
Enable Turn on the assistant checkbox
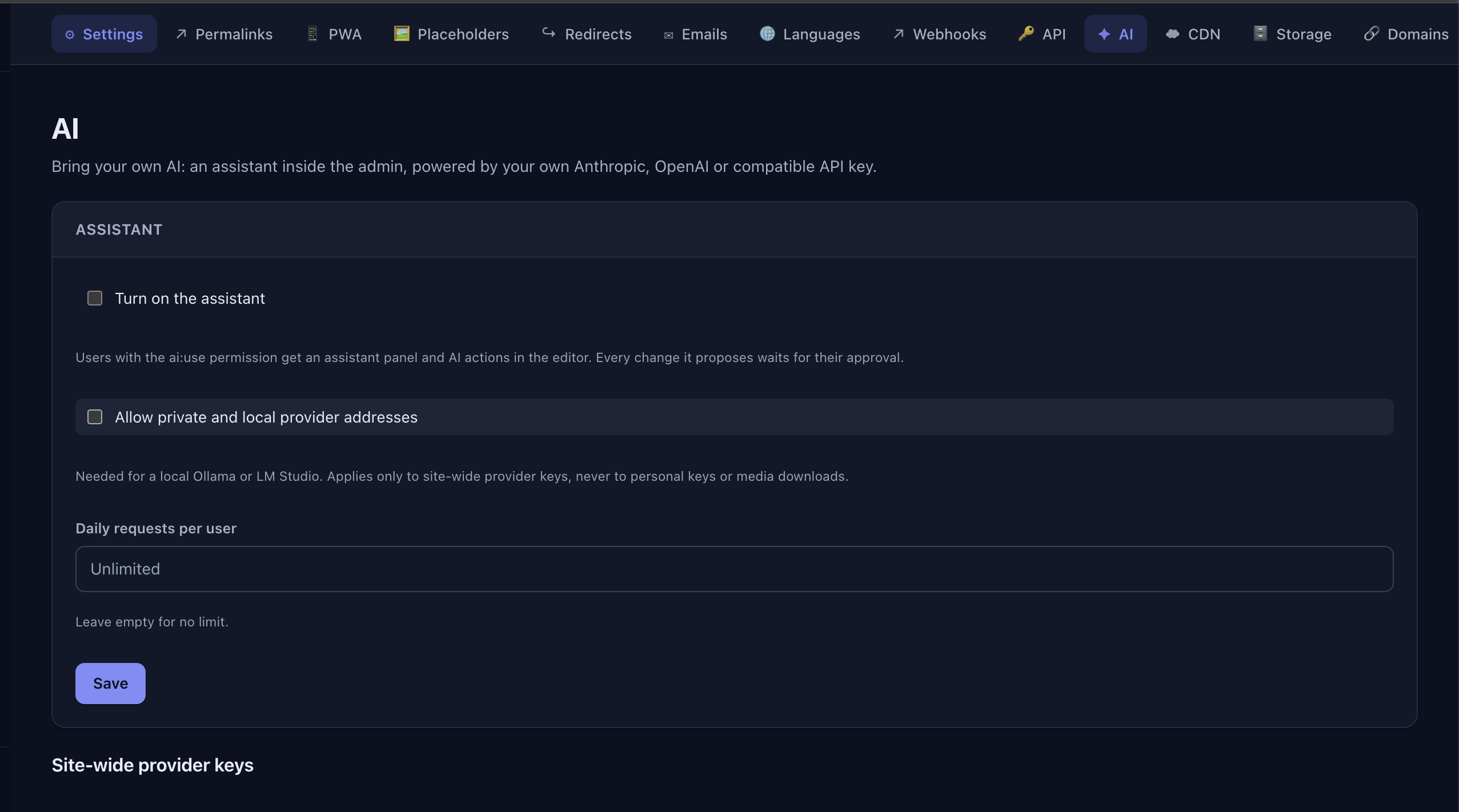[x=95, y=298]
